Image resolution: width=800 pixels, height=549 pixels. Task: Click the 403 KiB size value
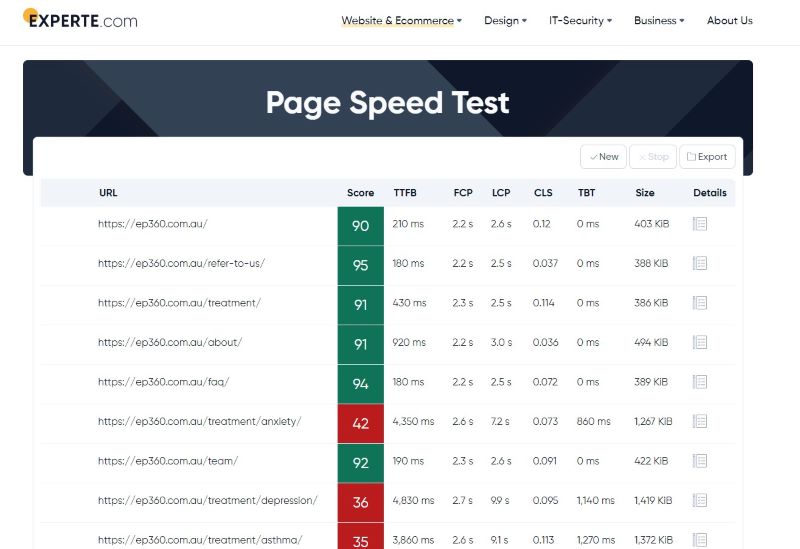[652, 223]
